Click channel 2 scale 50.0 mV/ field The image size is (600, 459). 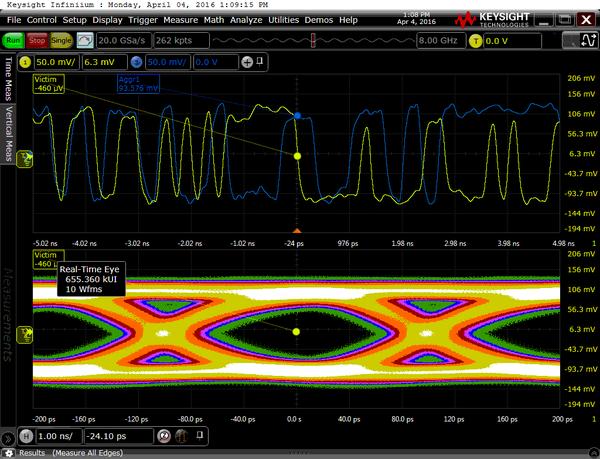click(168, 62)
